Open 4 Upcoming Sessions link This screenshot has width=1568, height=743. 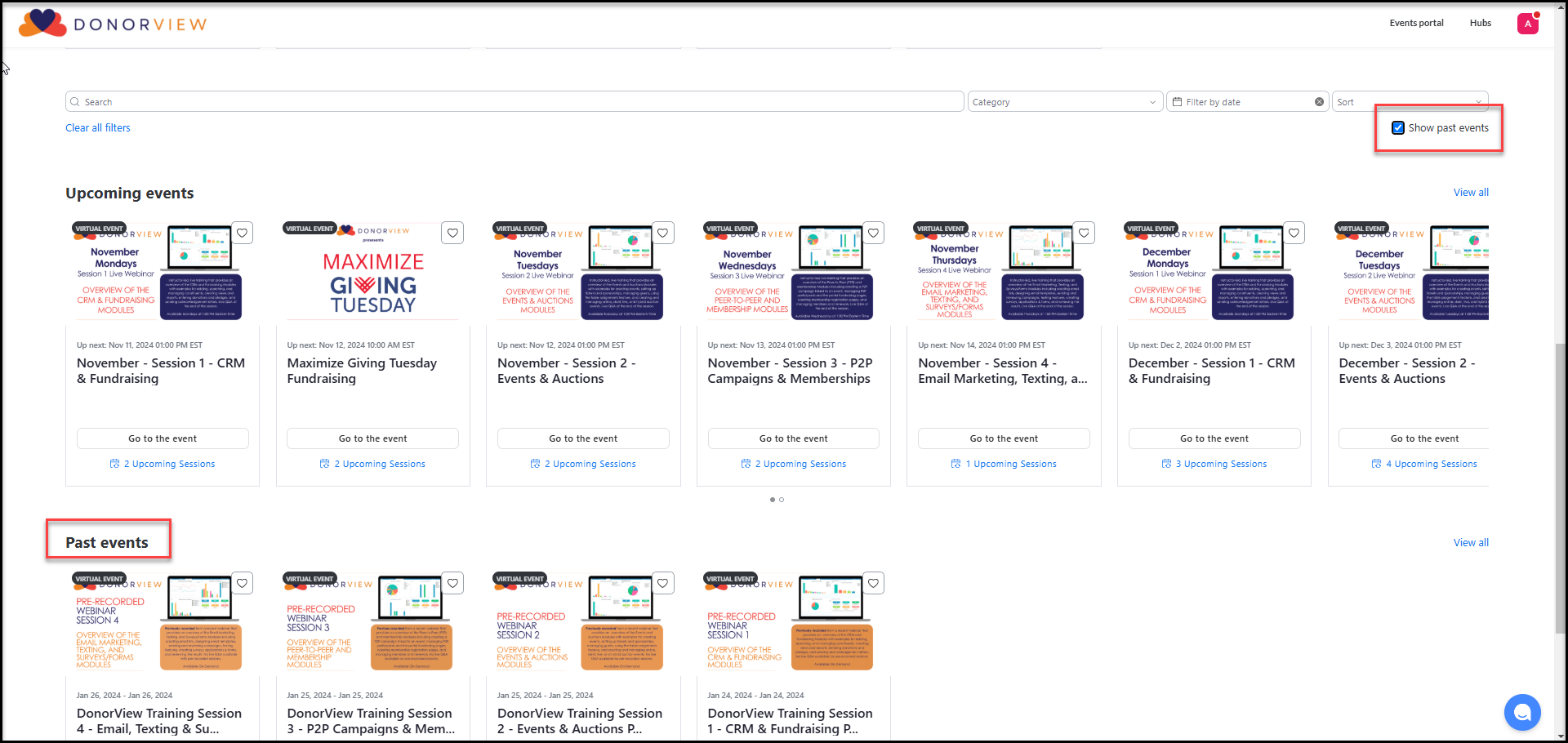(x=1424, y=464)
